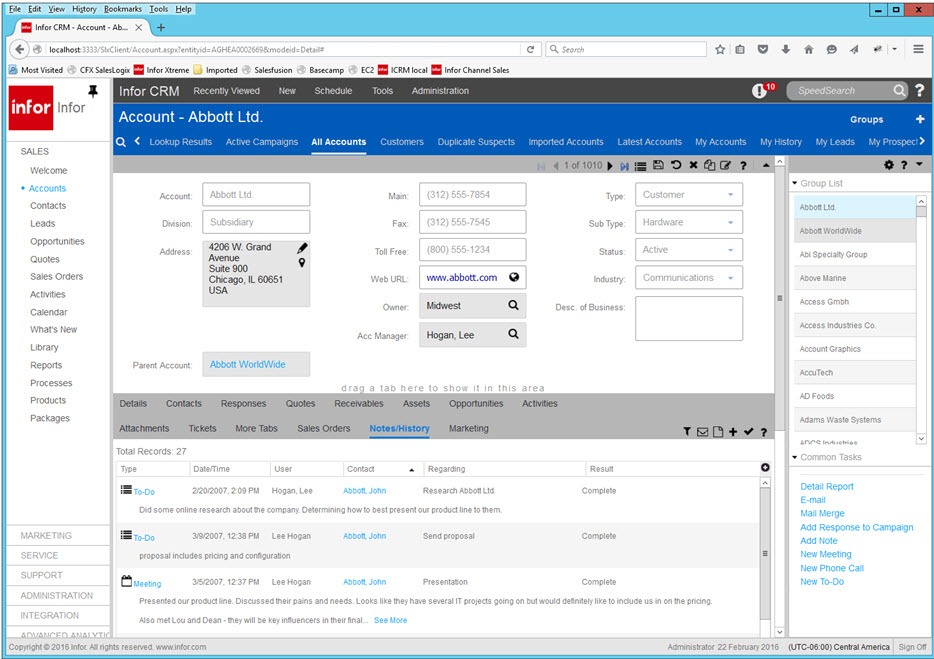Open the Customers group tab
The height and width of the screenshot is (659, 934).
401,142
